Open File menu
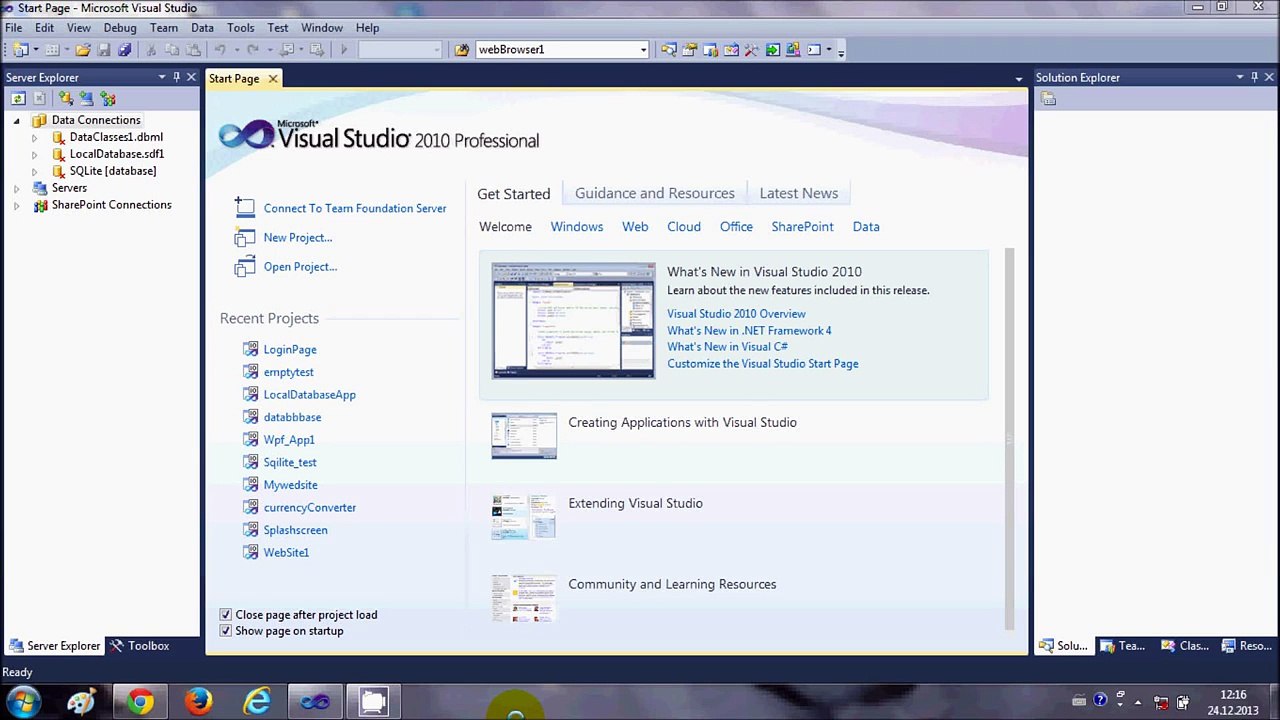Screen dimensions: 1280x720 [x=14, y=28]
